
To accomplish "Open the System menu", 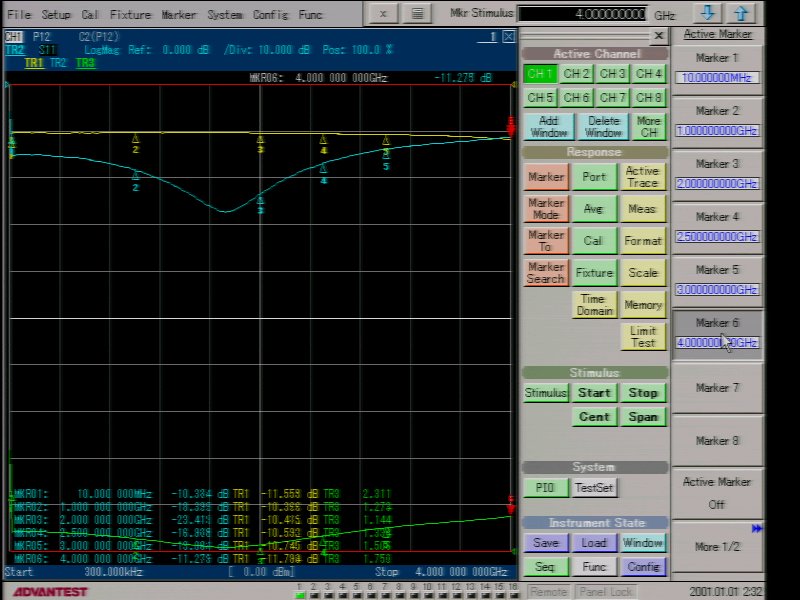I will [225, 15].
